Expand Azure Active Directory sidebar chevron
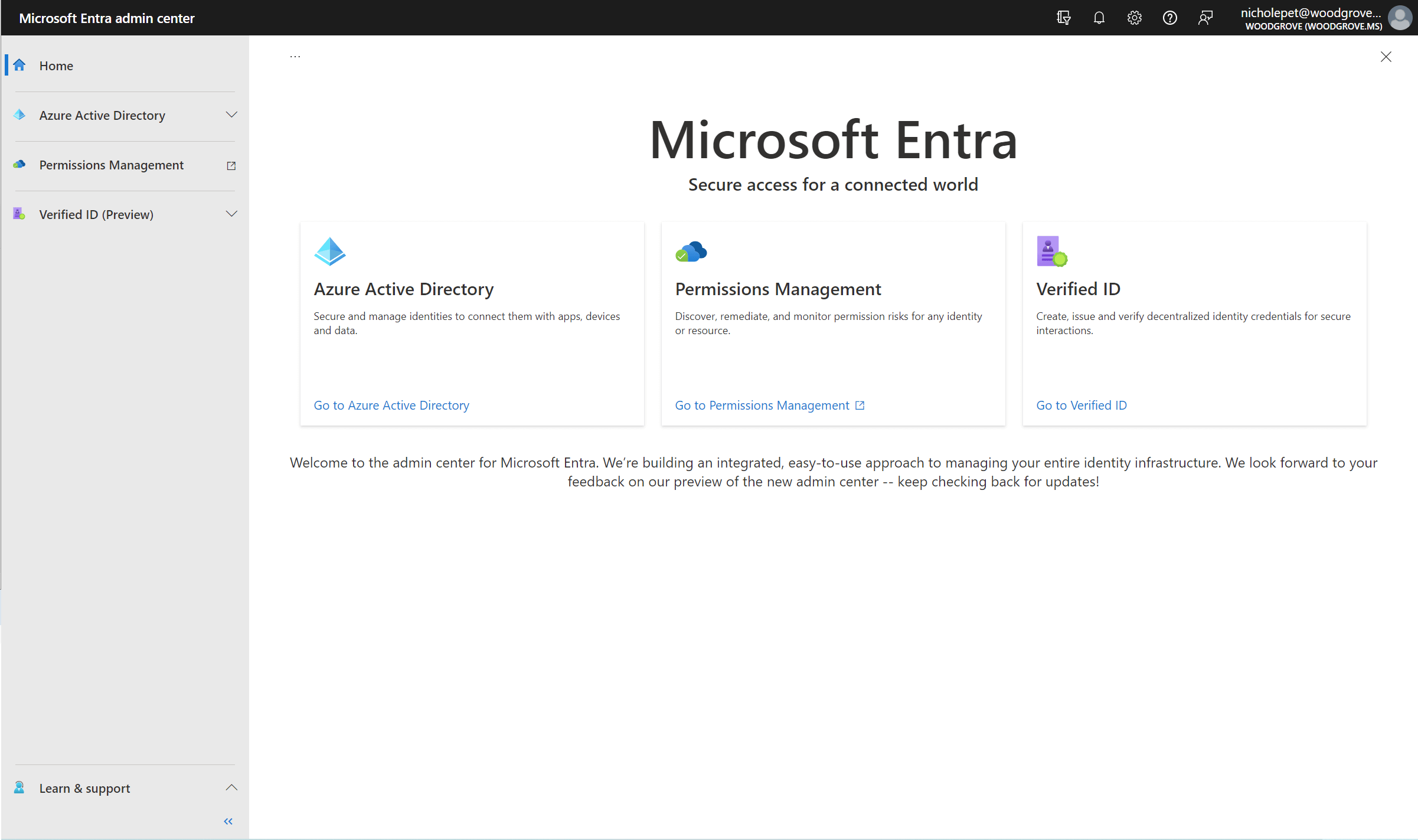 (x=231, y=115)
